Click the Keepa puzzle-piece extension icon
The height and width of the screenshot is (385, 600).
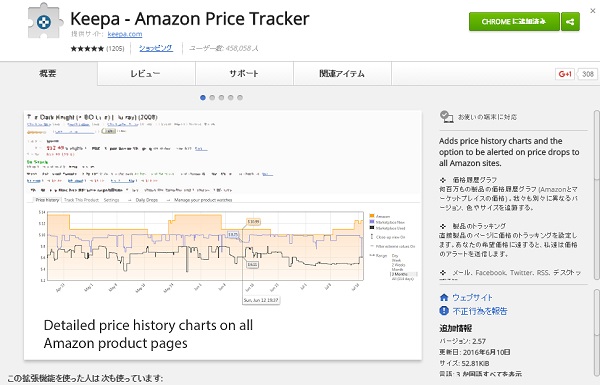pyautogui.click(x=45, y=21)
